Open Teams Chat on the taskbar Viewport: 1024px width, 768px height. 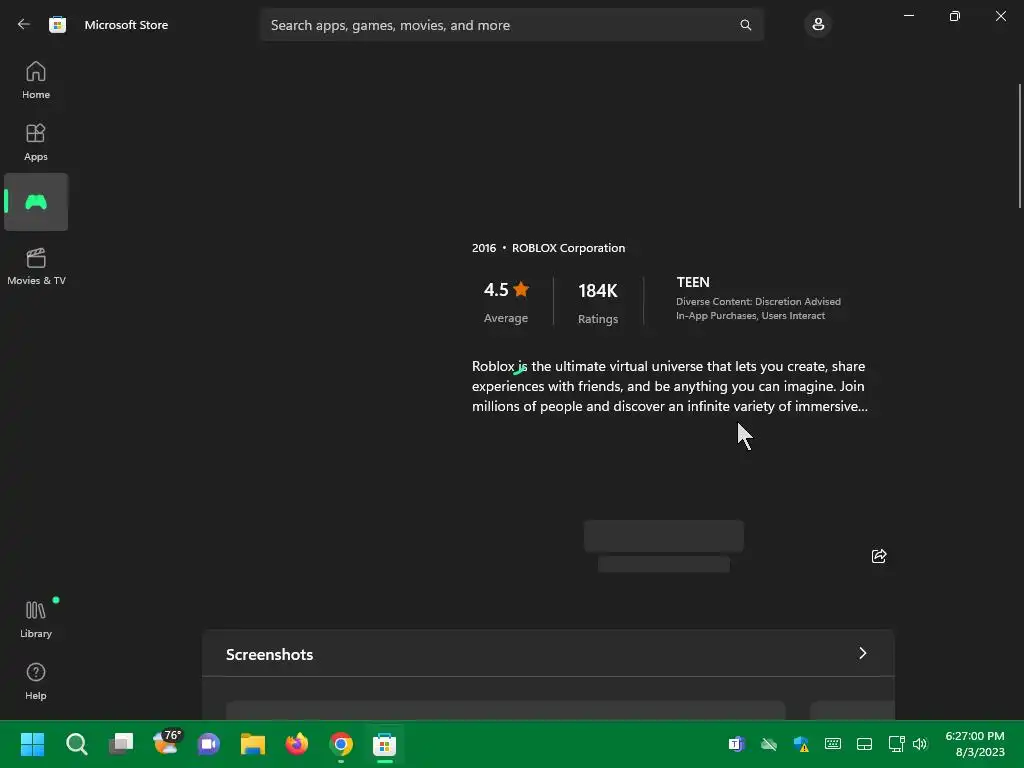point(209,744)
